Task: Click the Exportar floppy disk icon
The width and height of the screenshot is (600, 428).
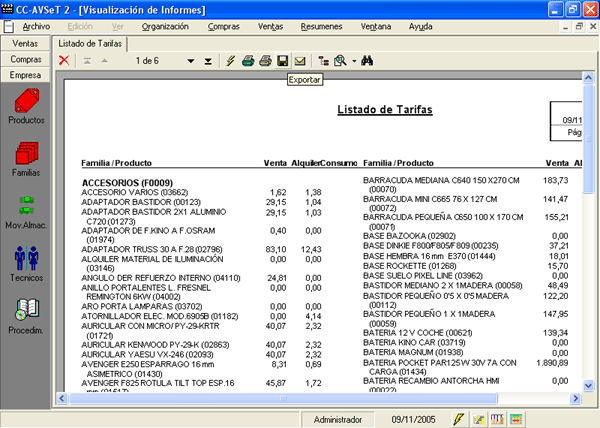Action: (x=282, y=61)
